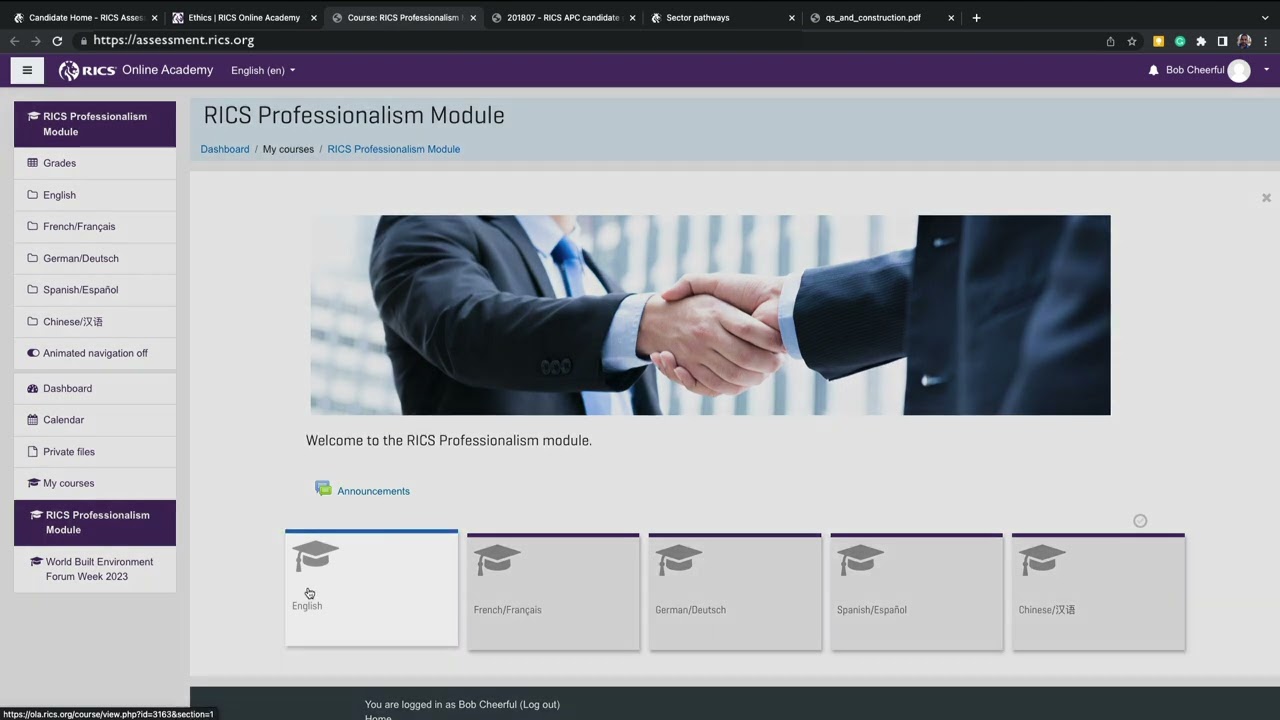Open Spanish/Español in the sidebar
Screen dimensions: 1280x720
click(x=95, y=290)
